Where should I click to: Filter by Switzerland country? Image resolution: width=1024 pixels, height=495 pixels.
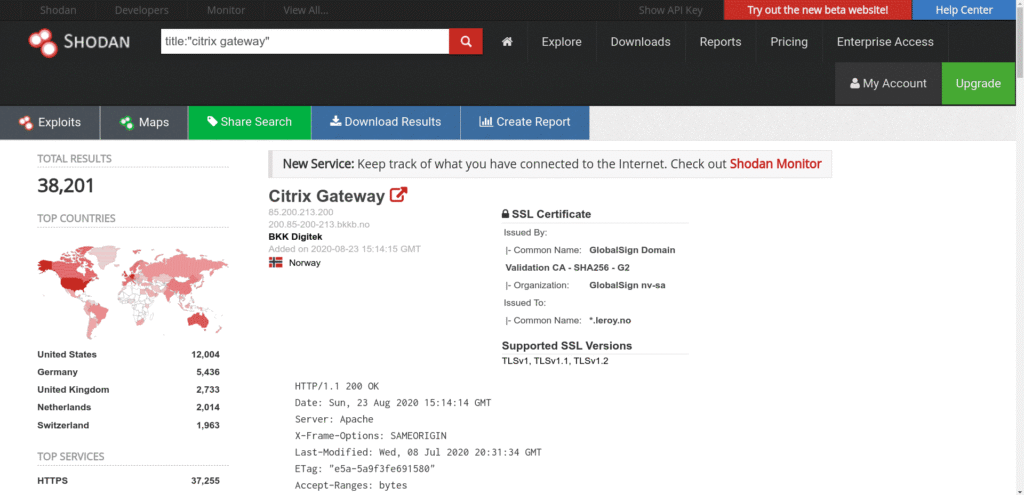pos(63,425)
